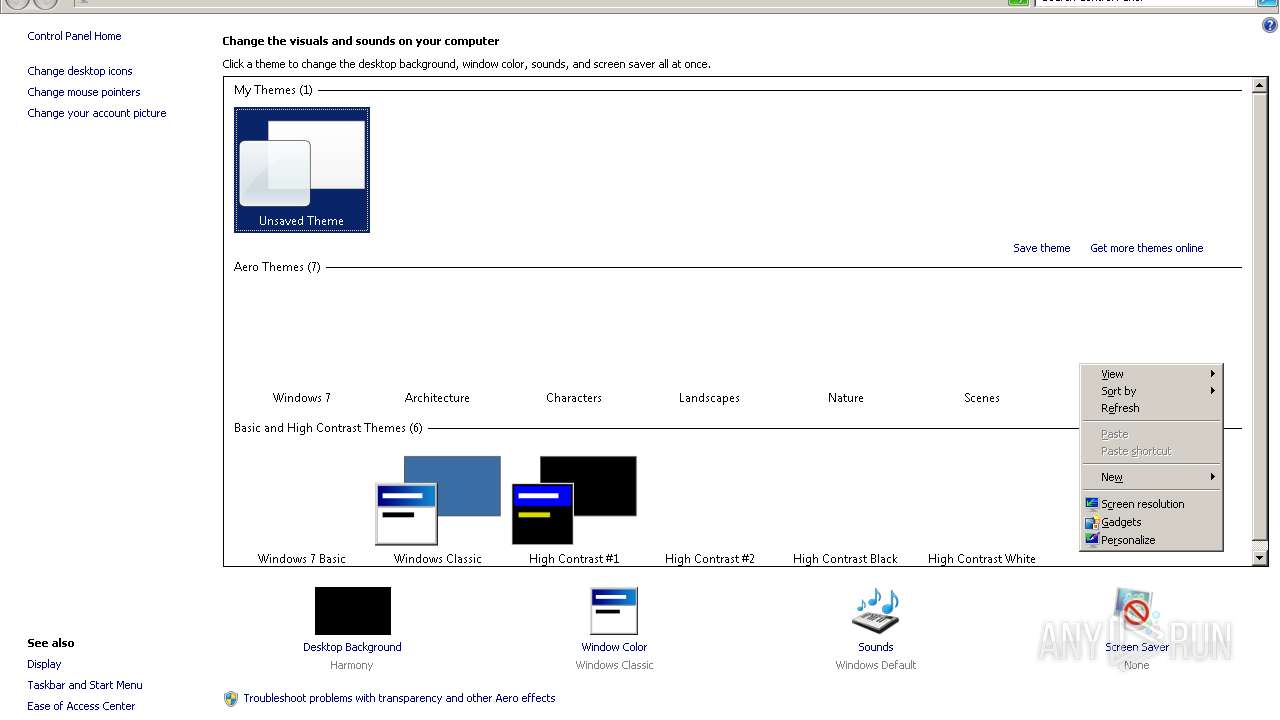
Task: Select the High Contrast Black theme label
Action: click(845, 559)
